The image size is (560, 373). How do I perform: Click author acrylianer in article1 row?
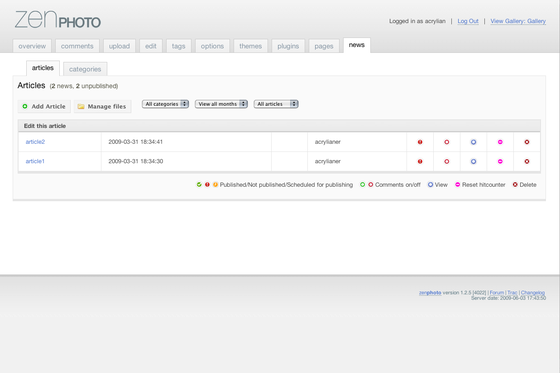point(328,161)
